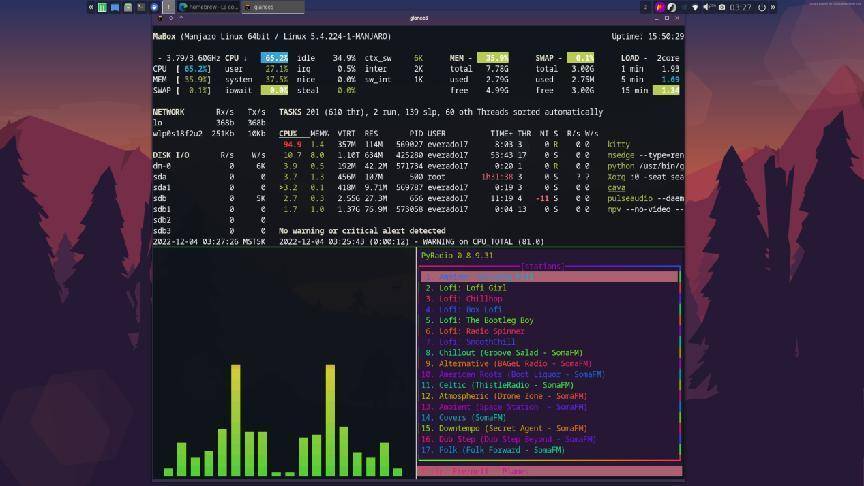The image size is (864, 486).
Task: Click the 03:27 panel clock
Action: pyautogui.click(x=740, y=7)
